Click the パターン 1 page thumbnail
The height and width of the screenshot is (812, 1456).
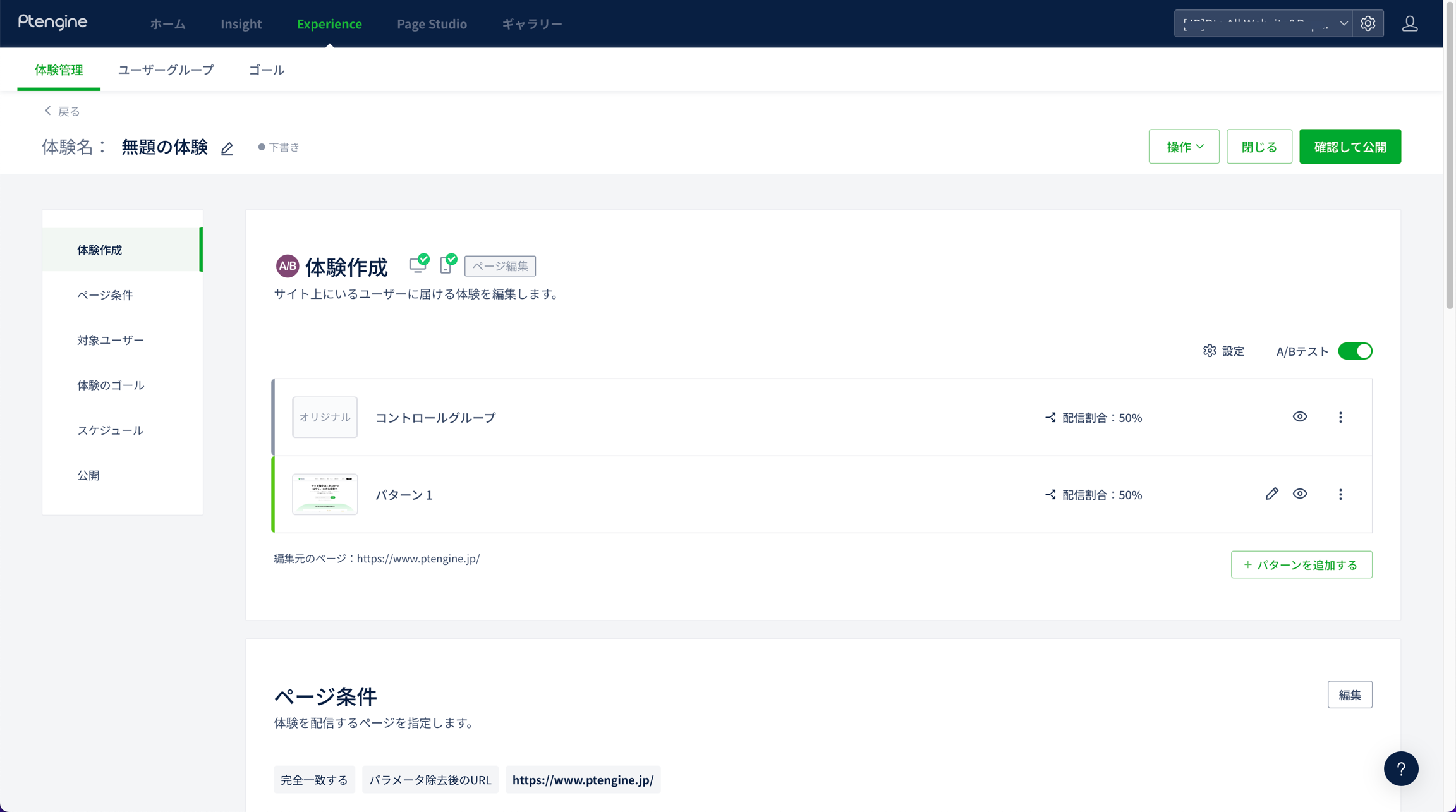pyautogui.click(x=325, y=494)
